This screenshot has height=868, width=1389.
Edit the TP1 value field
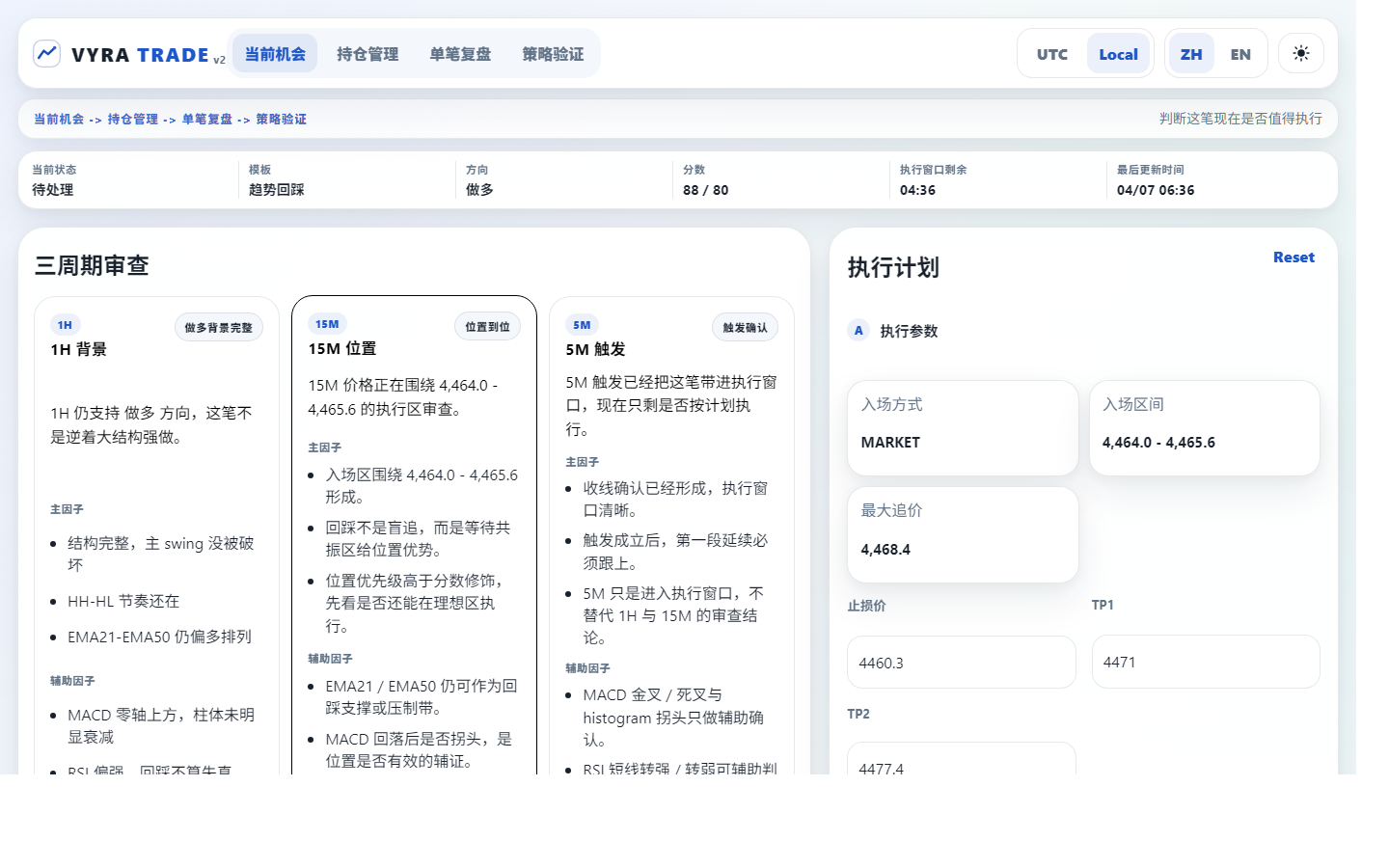point(1205,662)
